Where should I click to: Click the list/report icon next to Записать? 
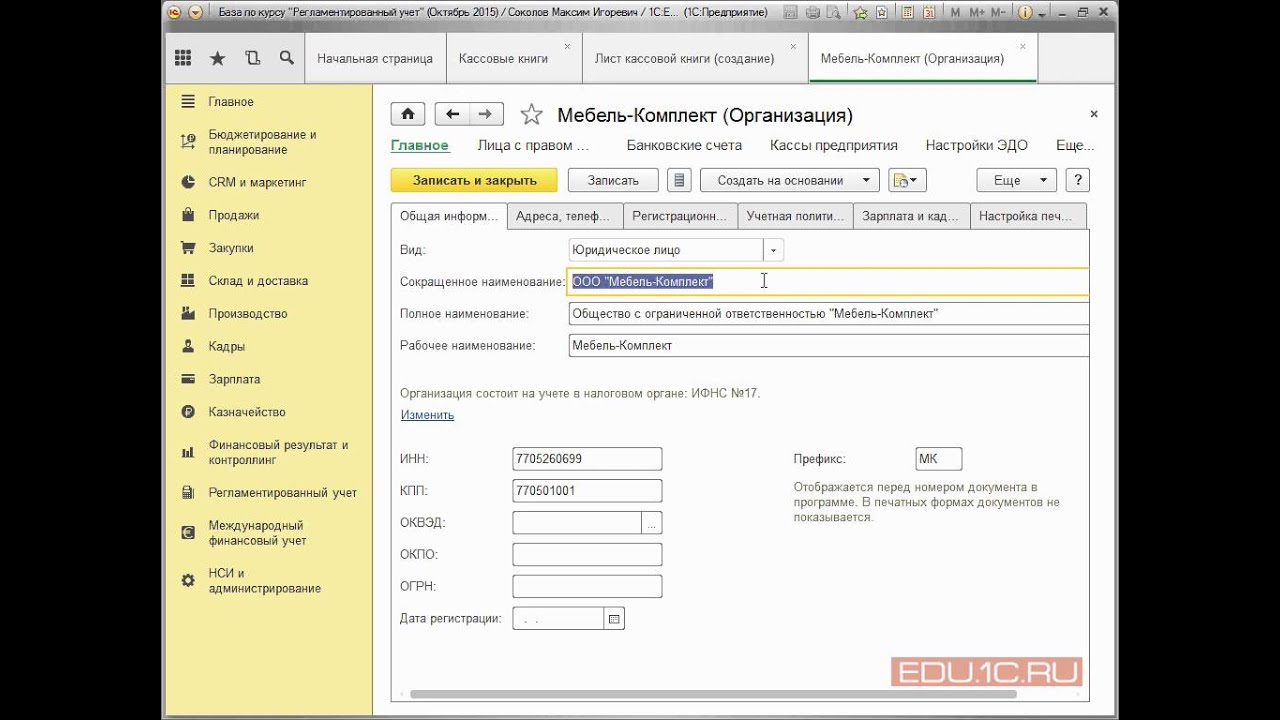point(679,180)
